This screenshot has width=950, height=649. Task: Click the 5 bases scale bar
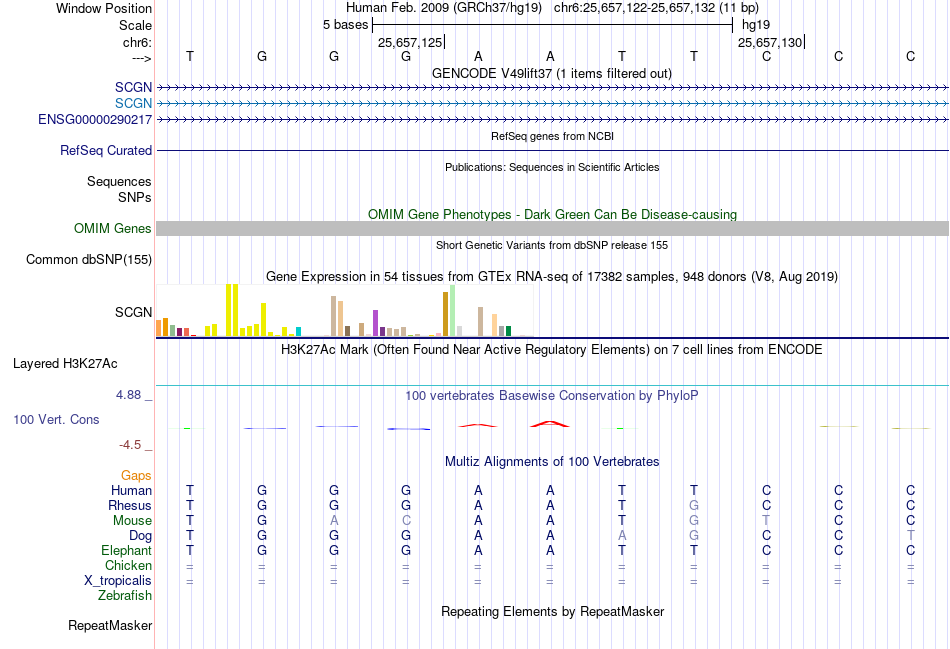(553, 25)
